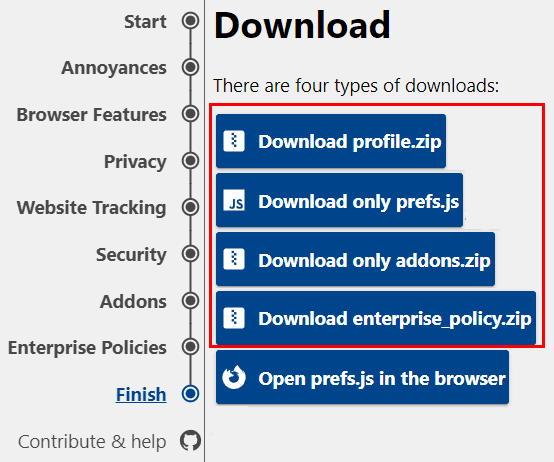Open the Security step
This screenshot has width=554, height=462.
coord(131,255)
